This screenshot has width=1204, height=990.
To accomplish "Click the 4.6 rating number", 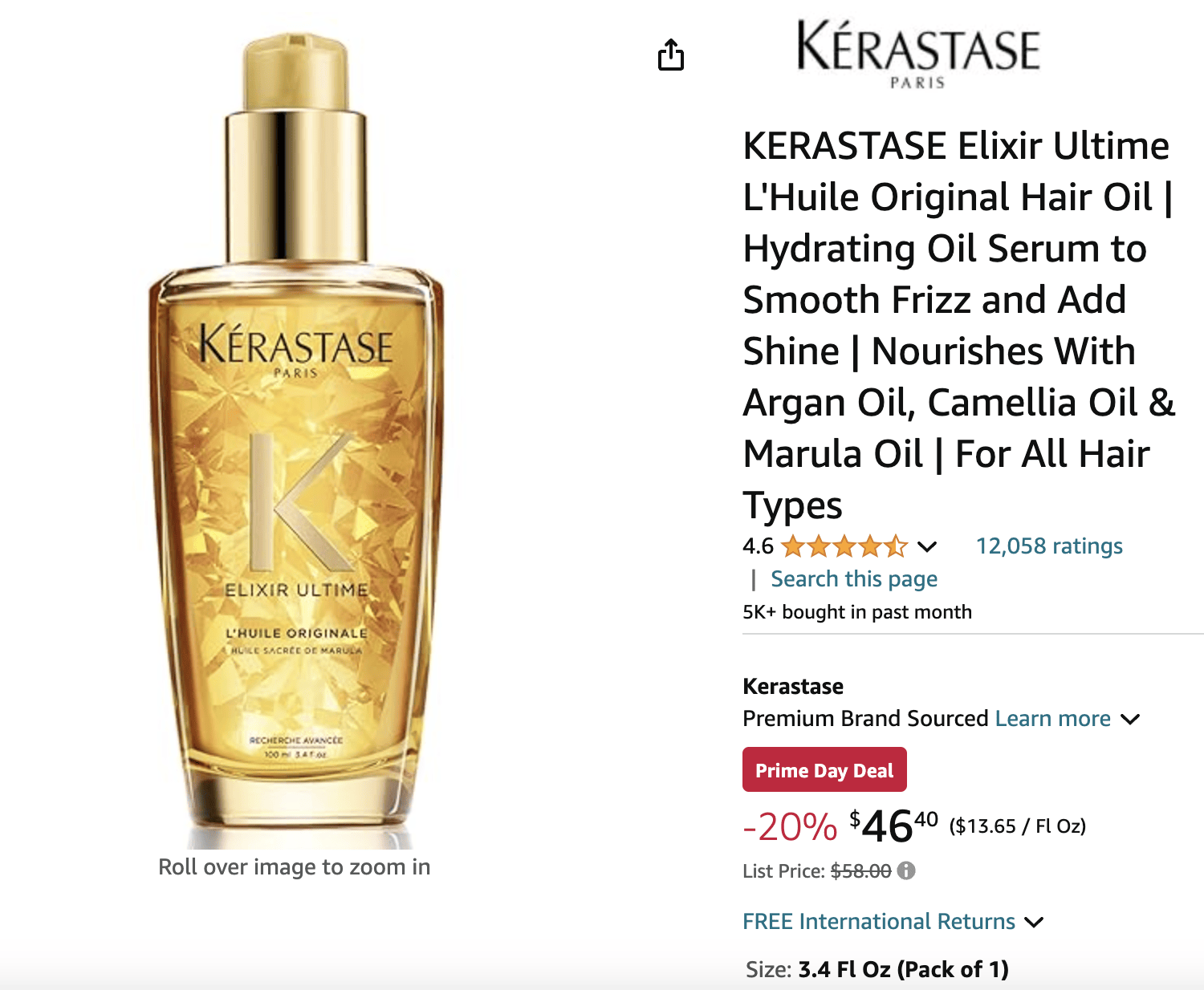I will (758, 546).
